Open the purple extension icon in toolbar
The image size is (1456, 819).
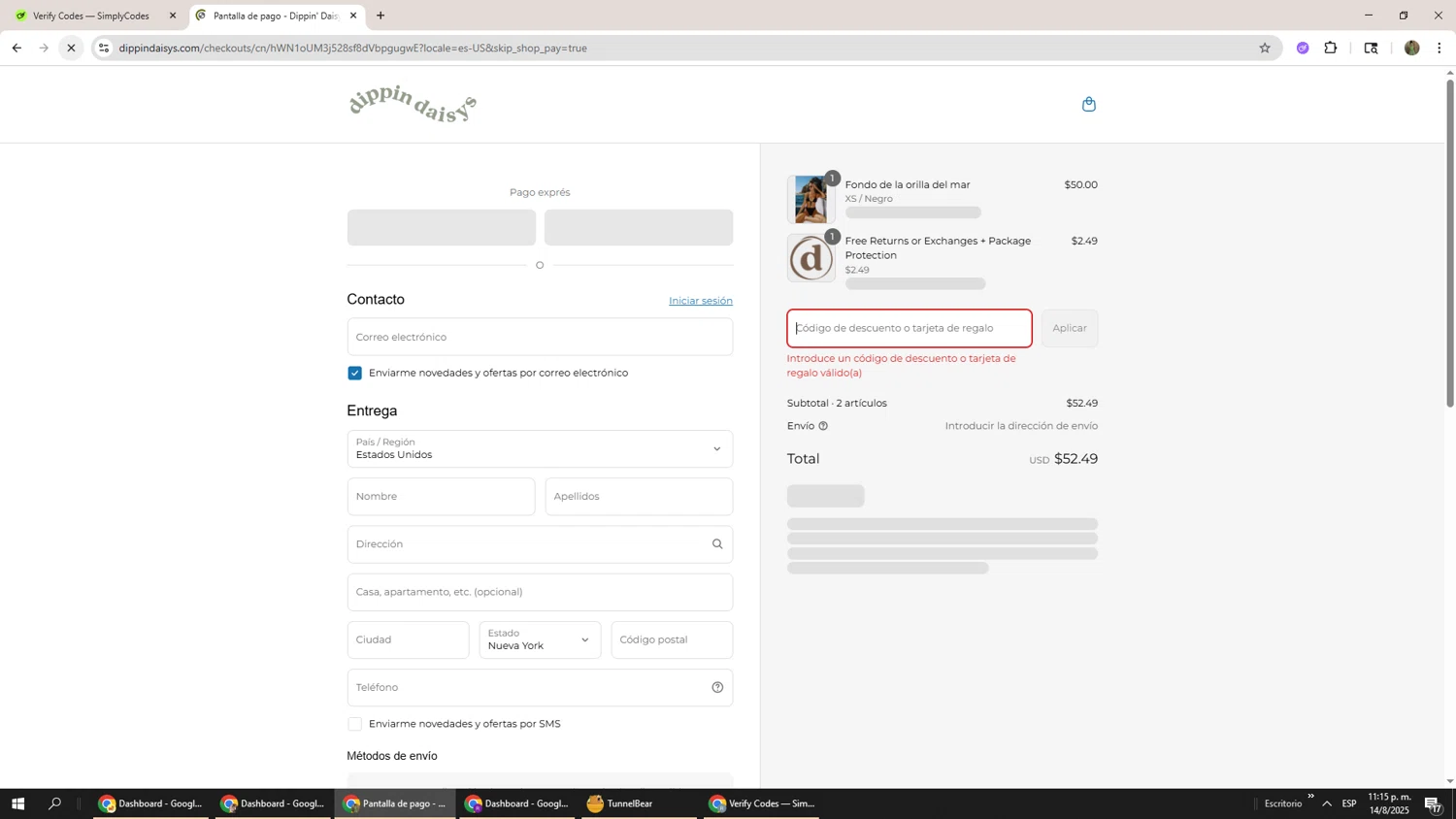point(1303,48)
